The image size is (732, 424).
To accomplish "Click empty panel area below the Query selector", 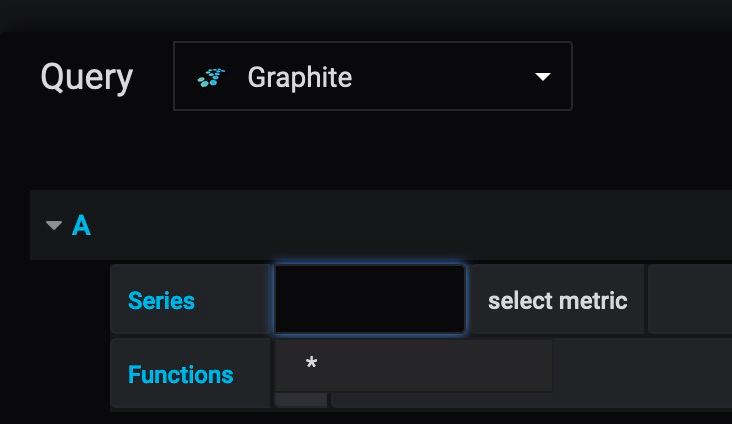I will [x=373, y=149].
